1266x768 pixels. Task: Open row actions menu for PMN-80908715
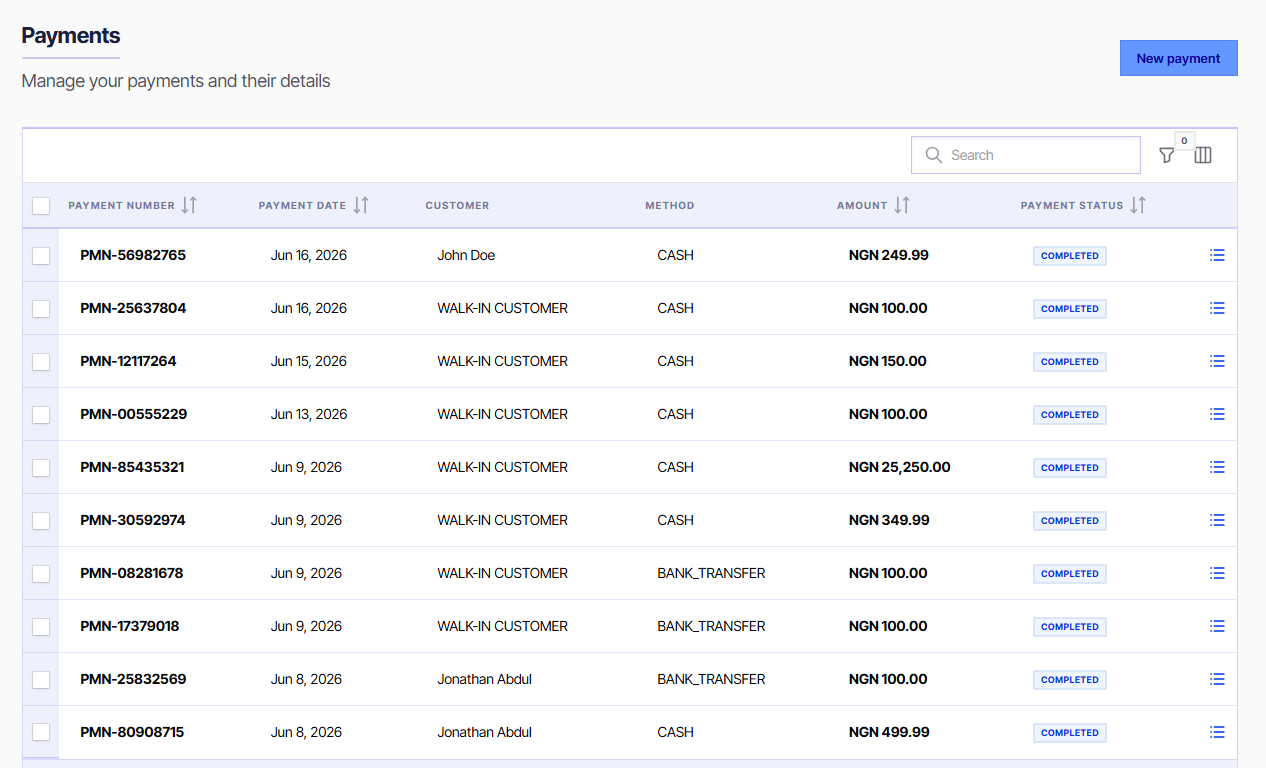tap(1217, 732)
